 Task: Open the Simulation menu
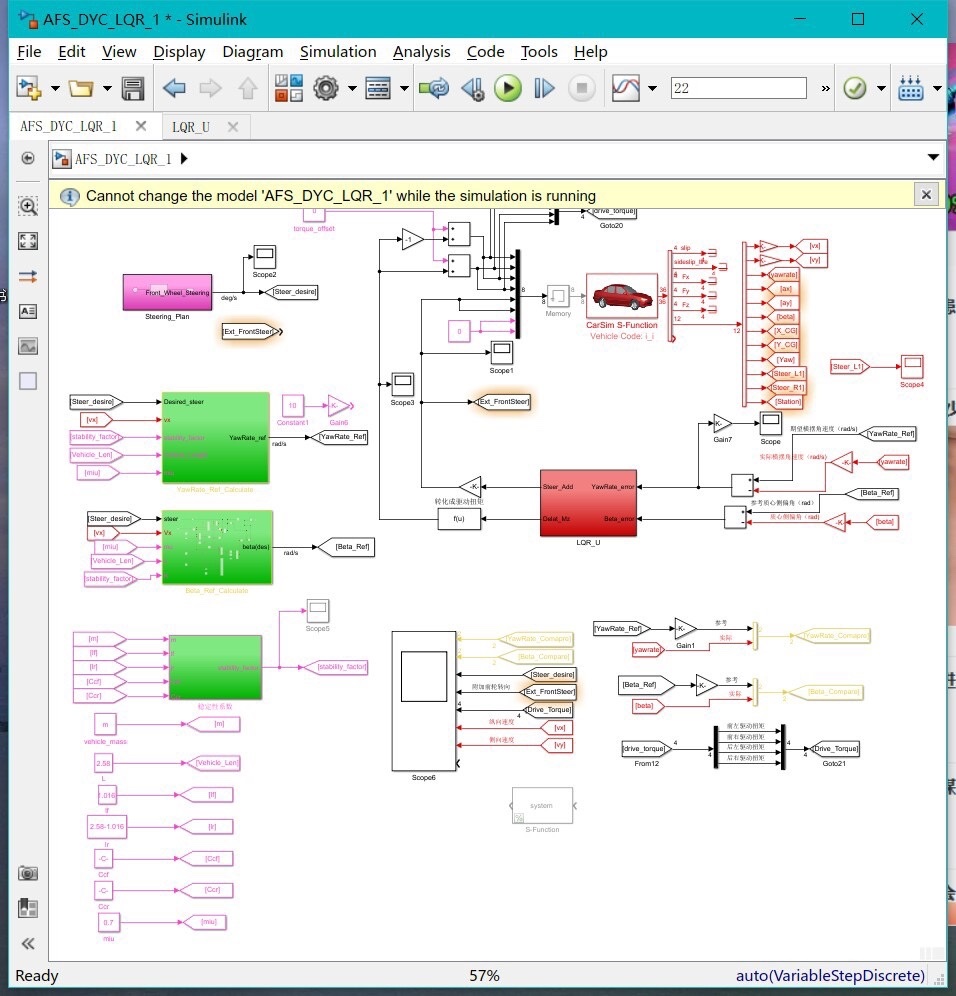click(338, 51)
